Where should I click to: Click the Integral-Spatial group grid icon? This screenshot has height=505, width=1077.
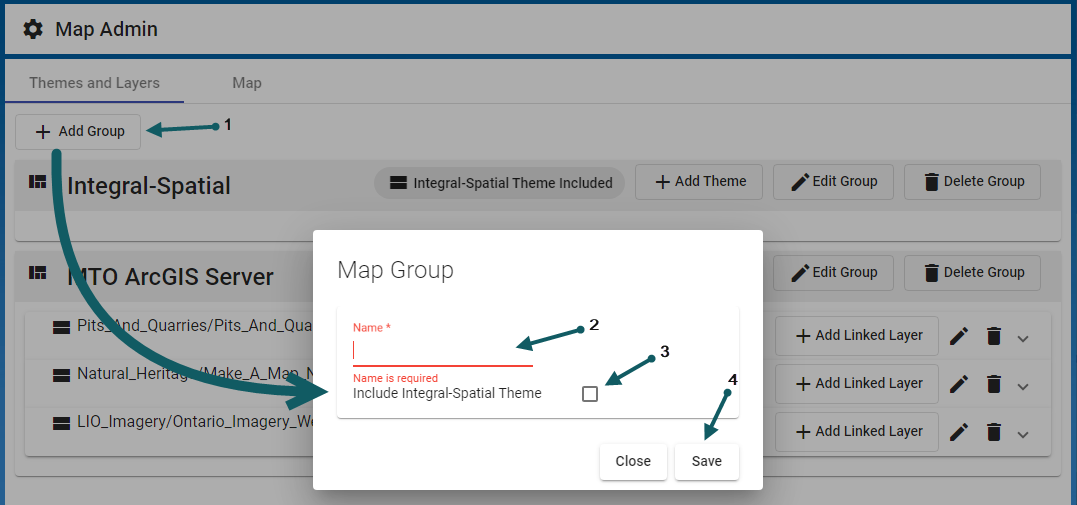[38, 182]
